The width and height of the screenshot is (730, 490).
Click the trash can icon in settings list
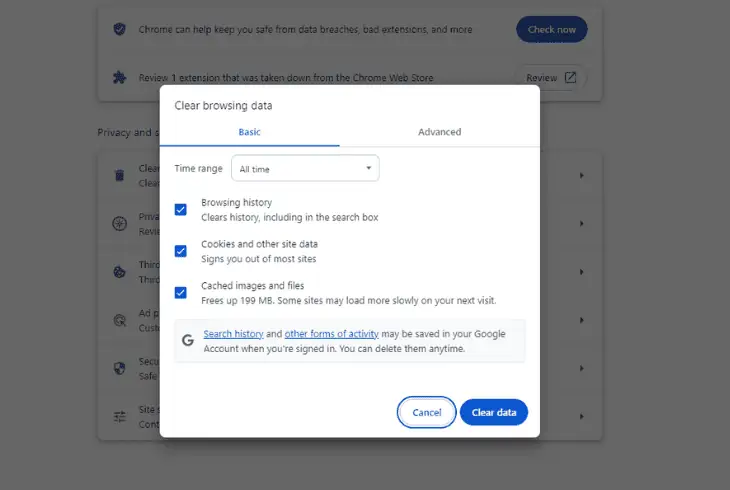pos(120,176)
